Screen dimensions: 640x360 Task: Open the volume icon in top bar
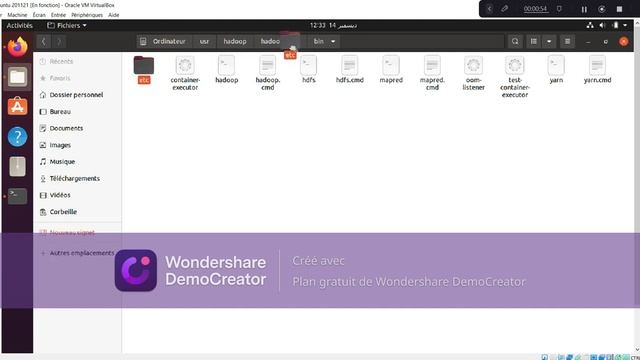tap(602, 25)
